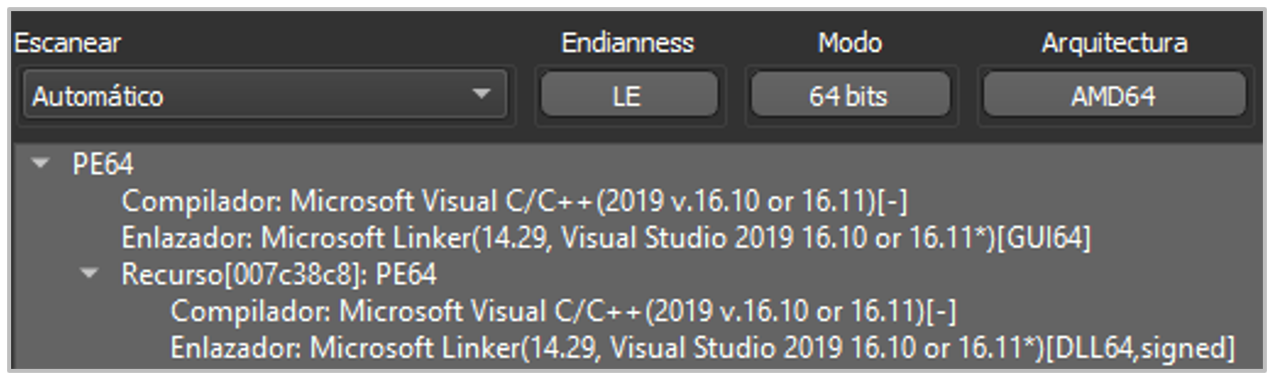Collapse the top-level PE64 node arrow

(x=41, y=163)
